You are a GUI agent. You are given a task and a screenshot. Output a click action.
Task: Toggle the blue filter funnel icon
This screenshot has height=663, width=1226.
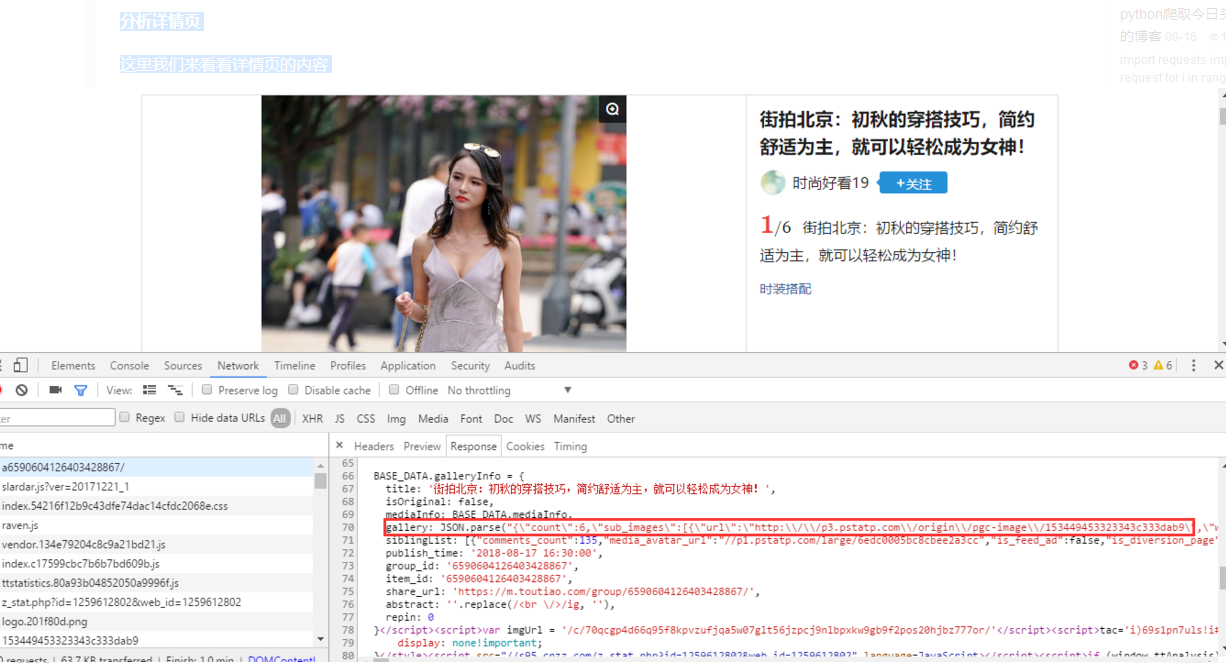pyautogui.click(x=81, y=390)
